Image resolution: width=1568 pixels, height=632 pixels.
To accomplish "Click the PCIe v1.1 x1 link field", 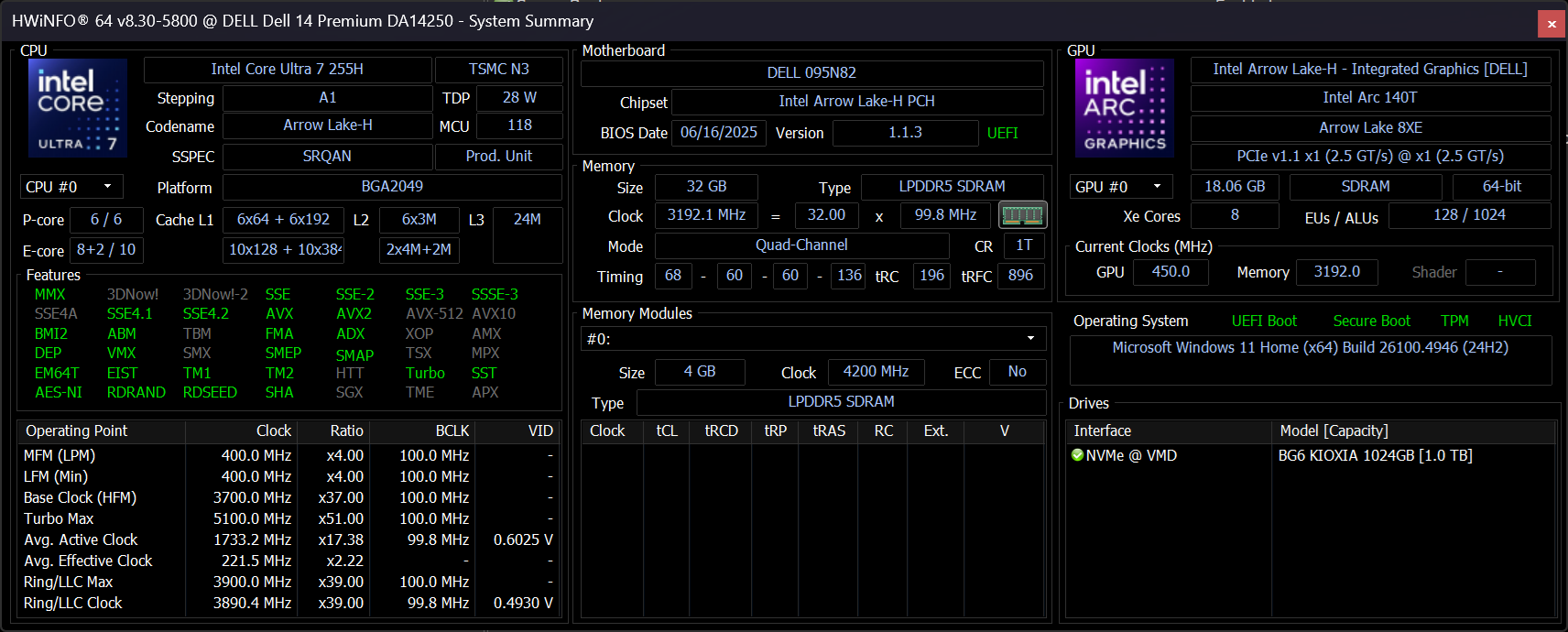I will pyautogui.click(x=1370, y=157).
